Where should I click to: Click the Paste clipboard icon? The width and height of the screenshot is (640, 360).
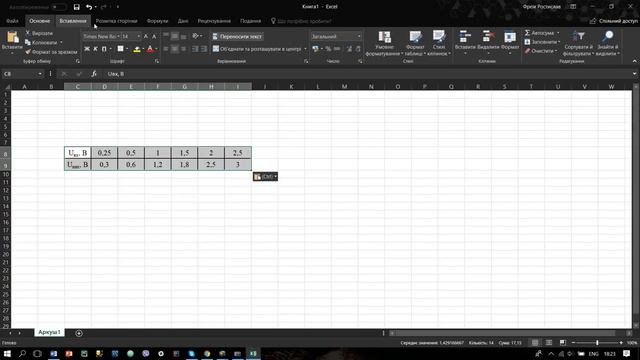12,38
